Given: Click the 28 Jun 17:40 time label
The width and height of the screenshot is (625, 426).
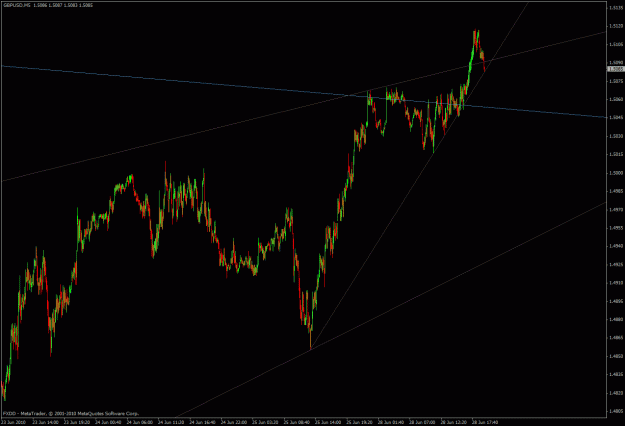Looking at the screenshot, I should point(485,422).
